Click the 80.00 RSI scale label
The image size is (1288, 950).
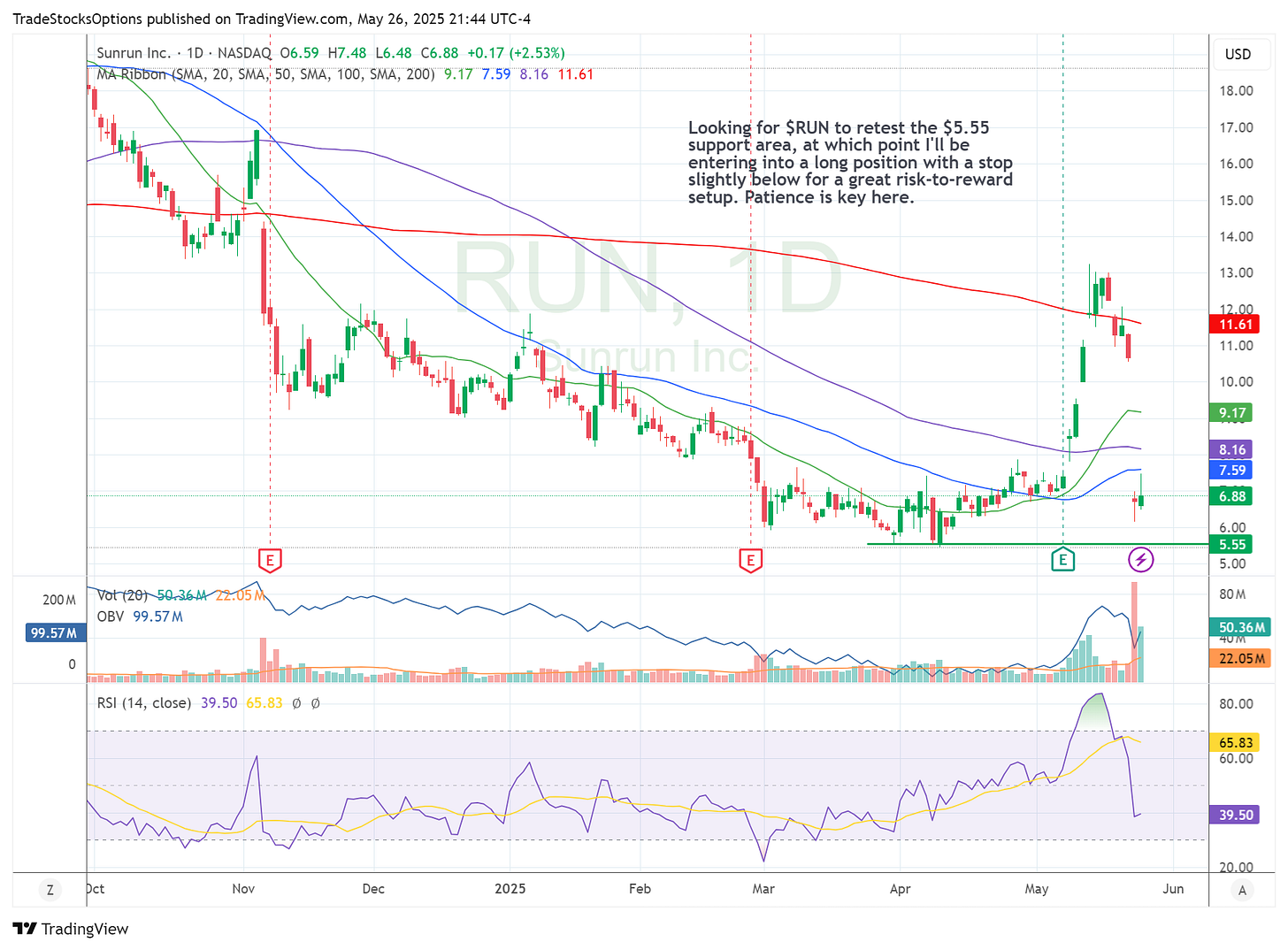[x=1236, y=704]
